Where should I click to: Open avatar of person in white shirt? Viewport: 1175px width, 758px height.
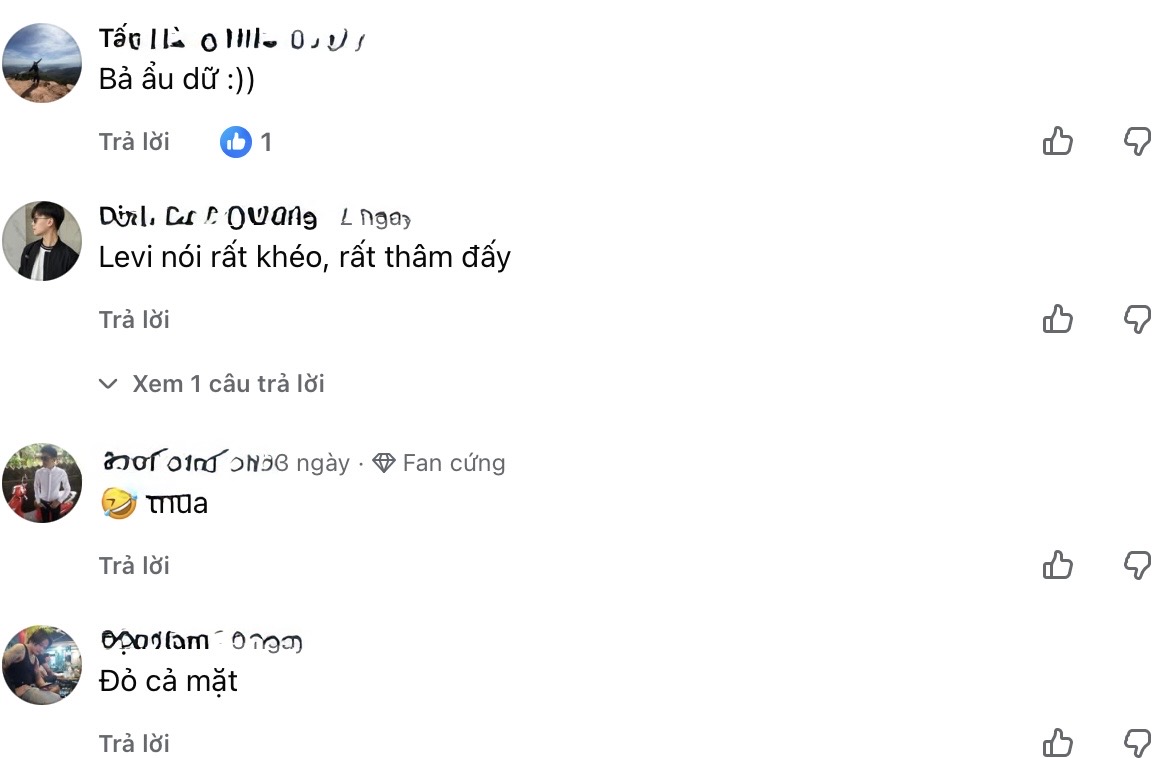click(42, 483)
